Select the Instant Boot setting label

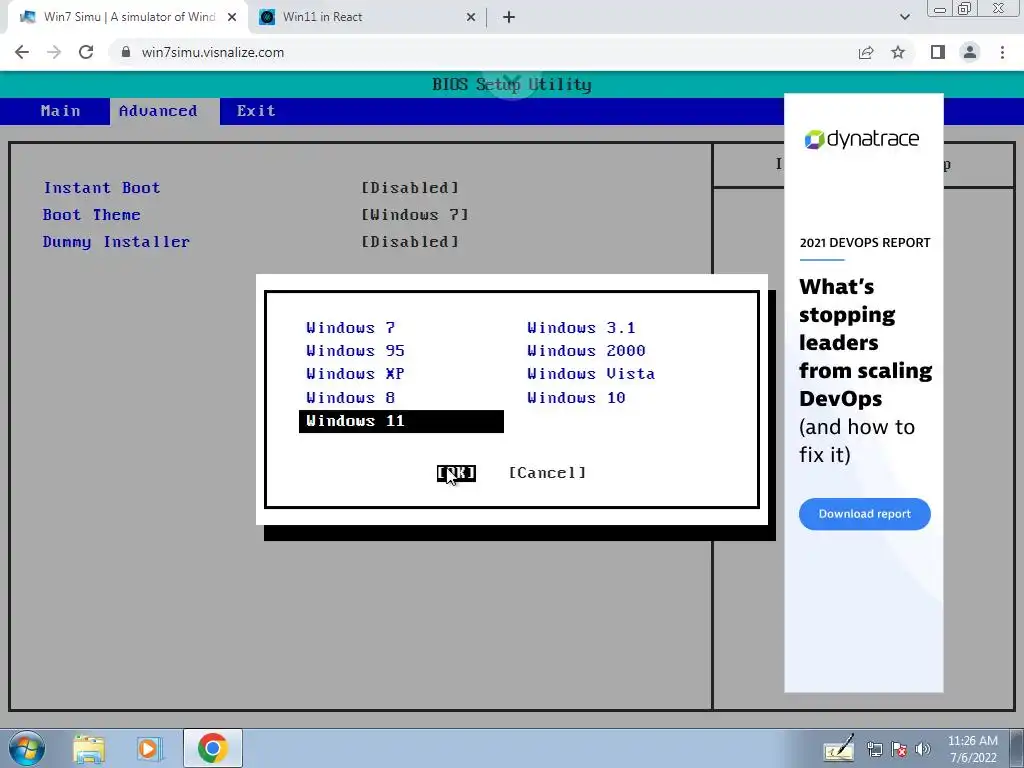102,188
